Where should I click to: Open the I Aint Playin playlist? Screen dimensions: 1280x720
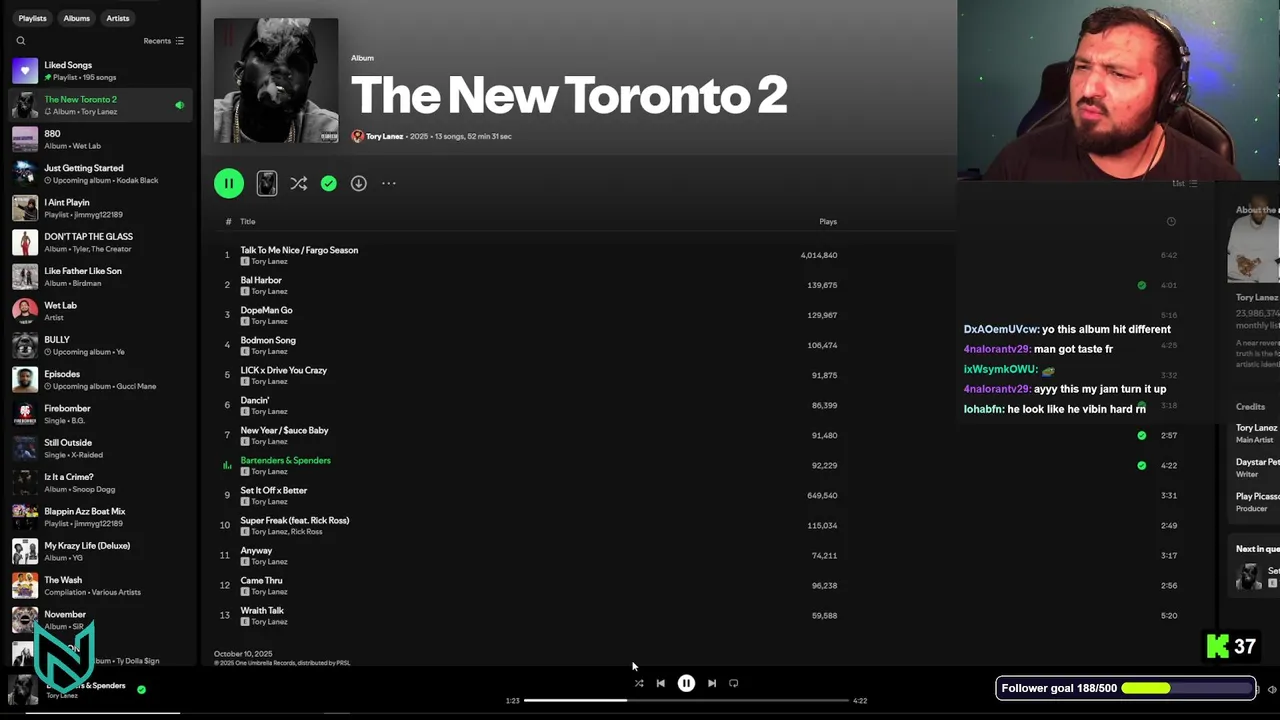tap(100, 208)
